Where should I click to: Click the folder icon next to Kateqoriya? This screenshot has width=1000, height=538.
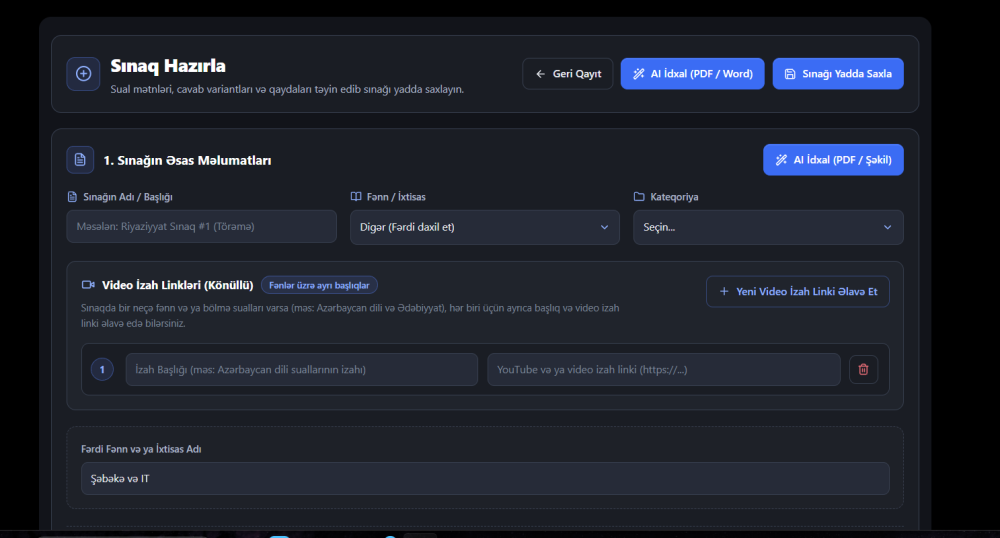[639, 196]
